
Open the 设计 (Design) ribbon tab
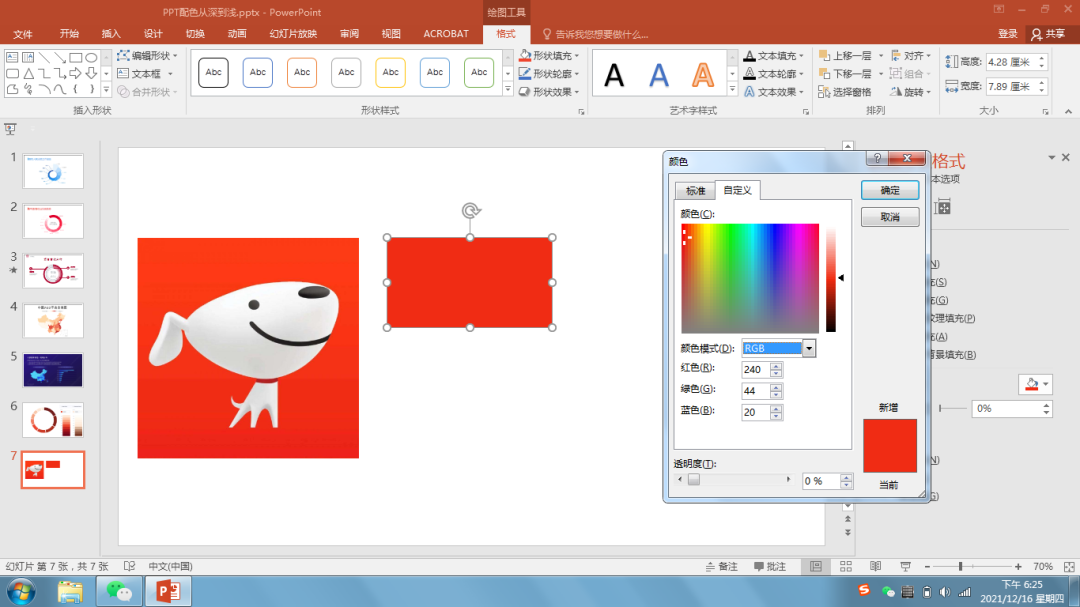pos(153,33)
